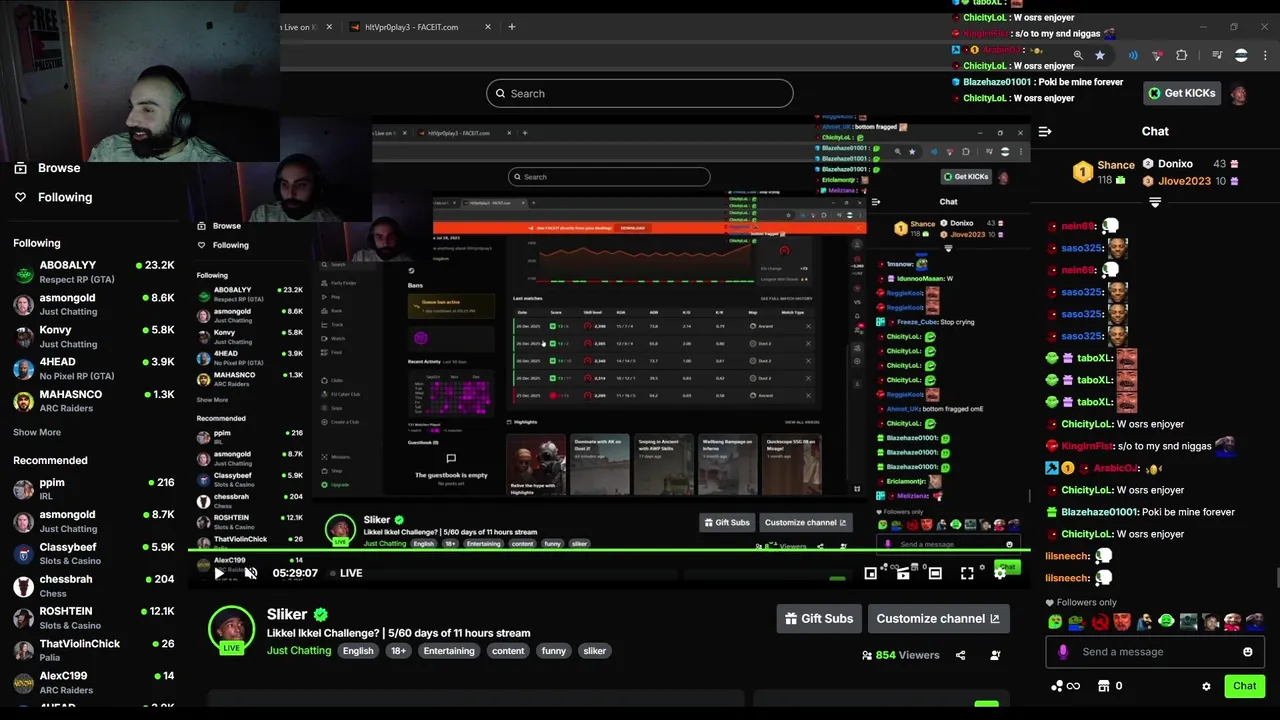
Task: Go to Browse in the left sidebar
Action: [x=47, y=168]
